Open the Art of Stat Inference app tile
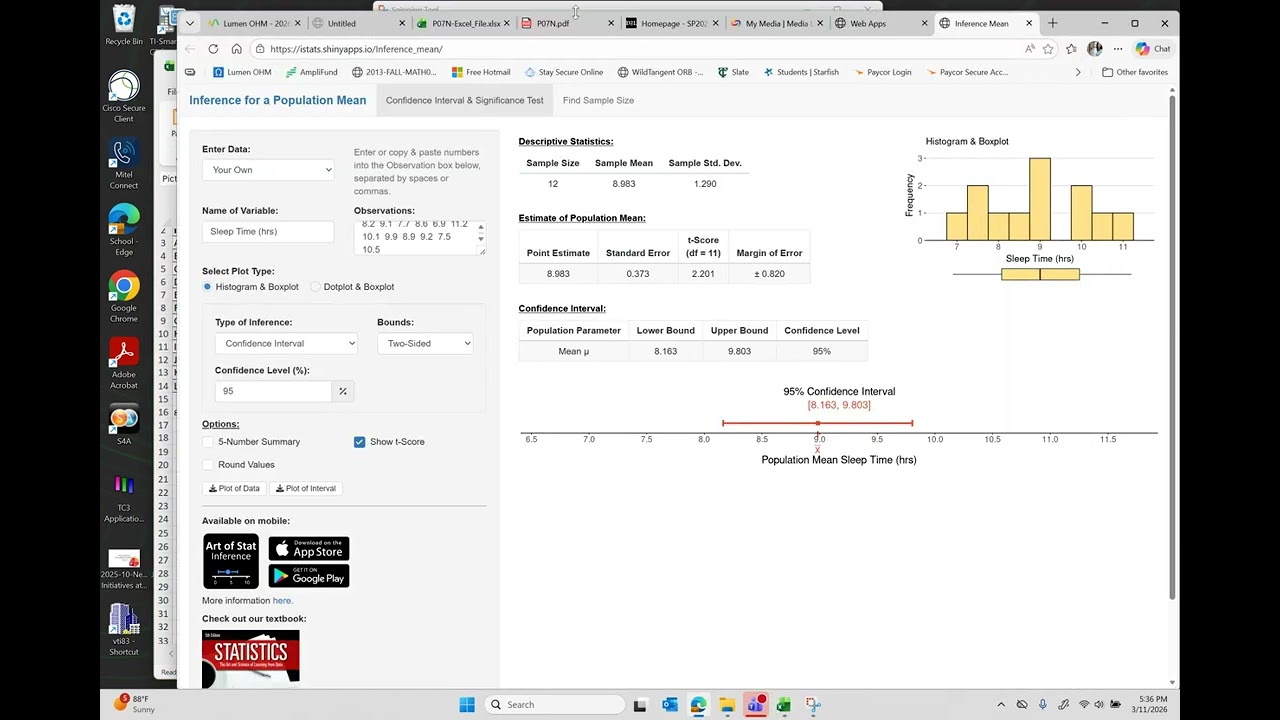The width and height of the screenshot is (1280, 720). (230, 561)
